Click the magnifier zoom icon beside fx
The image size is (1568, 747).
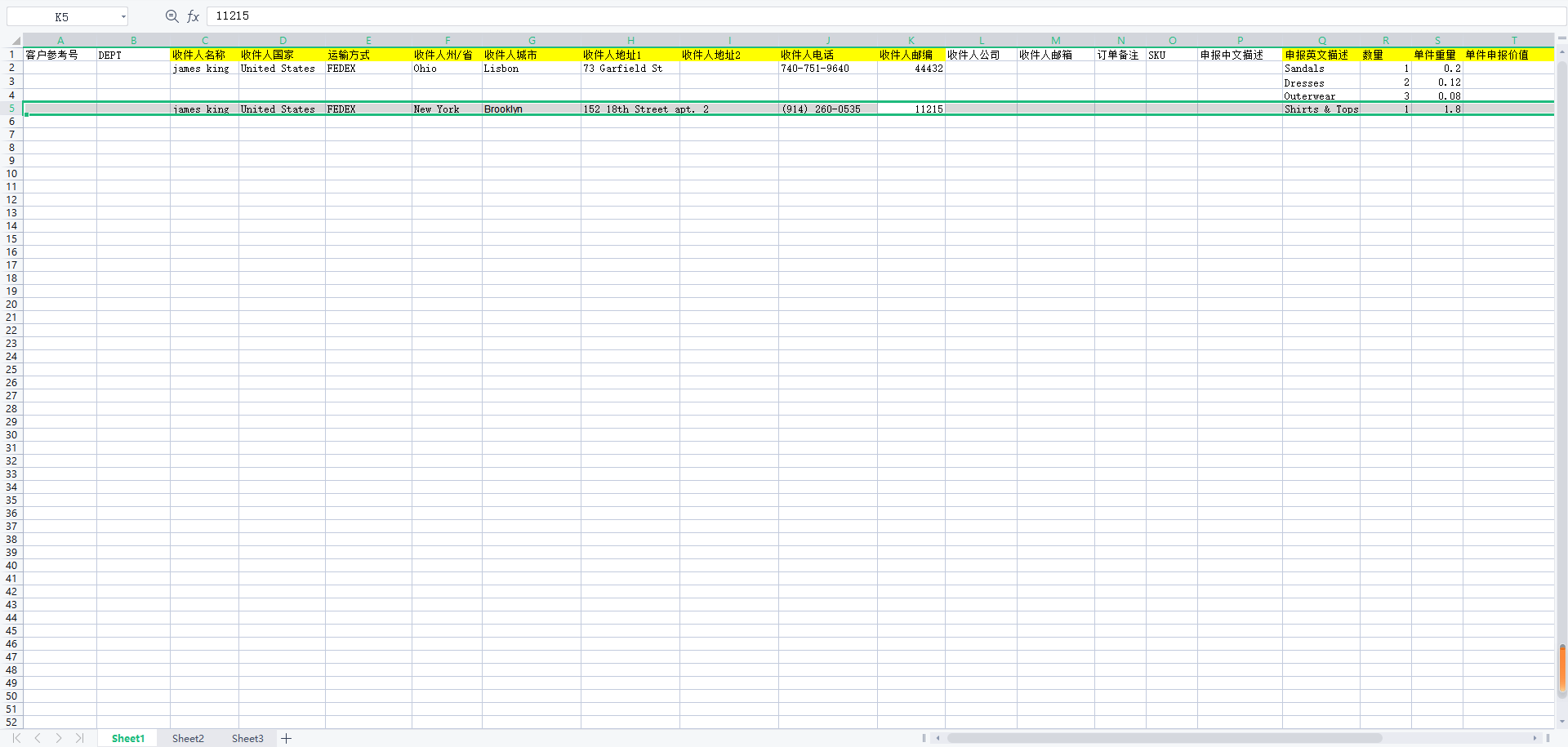click(x=171, y=16)
